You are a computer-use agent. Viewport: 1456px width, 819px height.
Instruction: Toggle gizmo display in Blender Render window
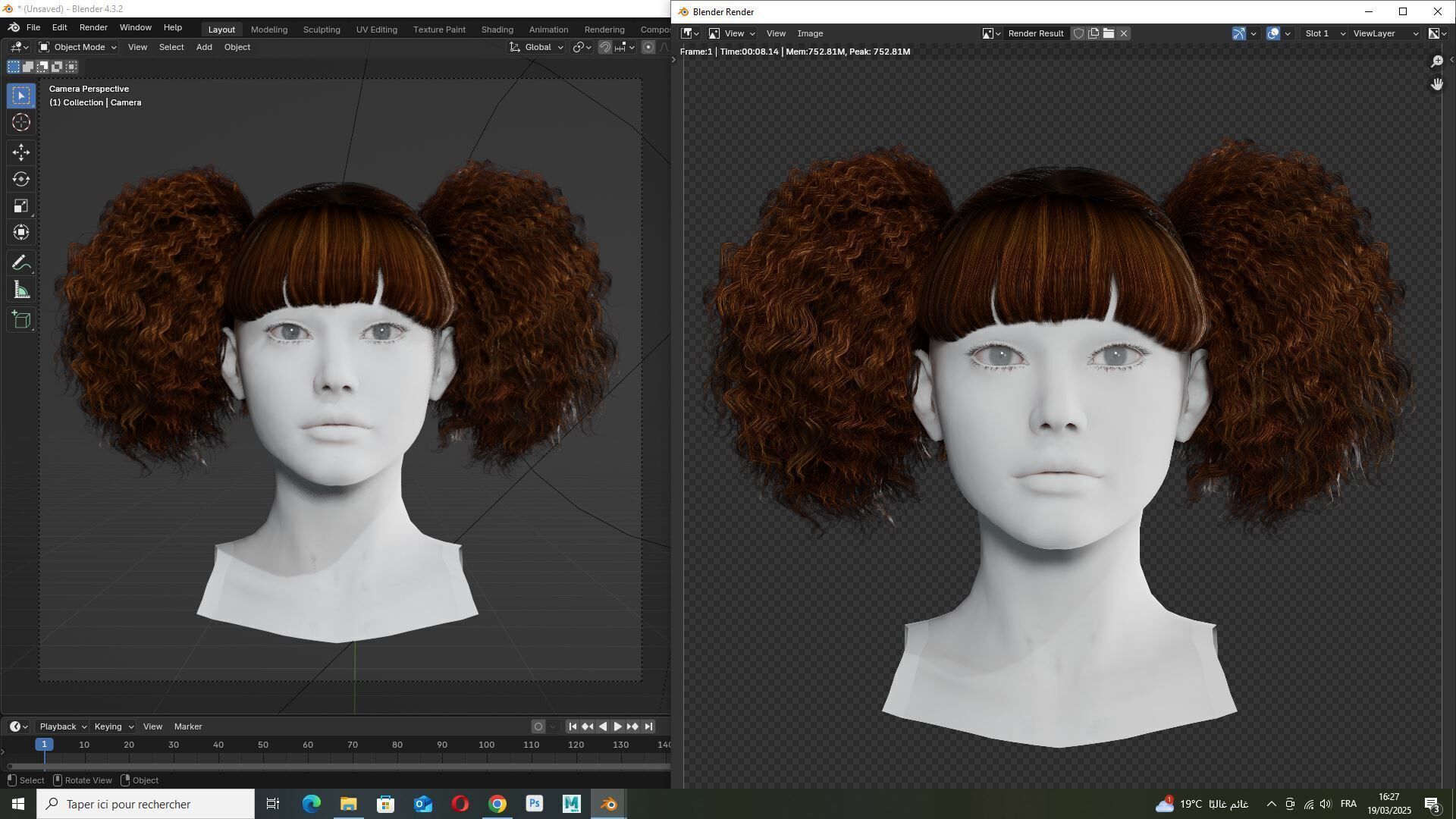coord(1238,33)
